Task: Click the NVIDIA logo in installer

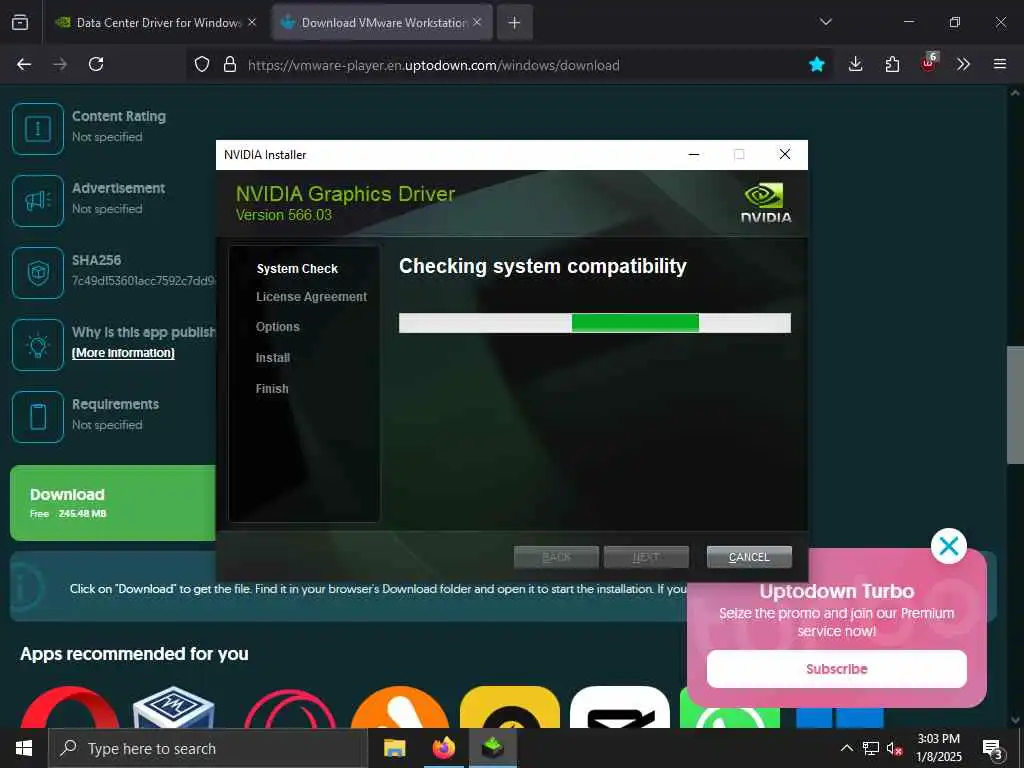Action: coord(766,202)
